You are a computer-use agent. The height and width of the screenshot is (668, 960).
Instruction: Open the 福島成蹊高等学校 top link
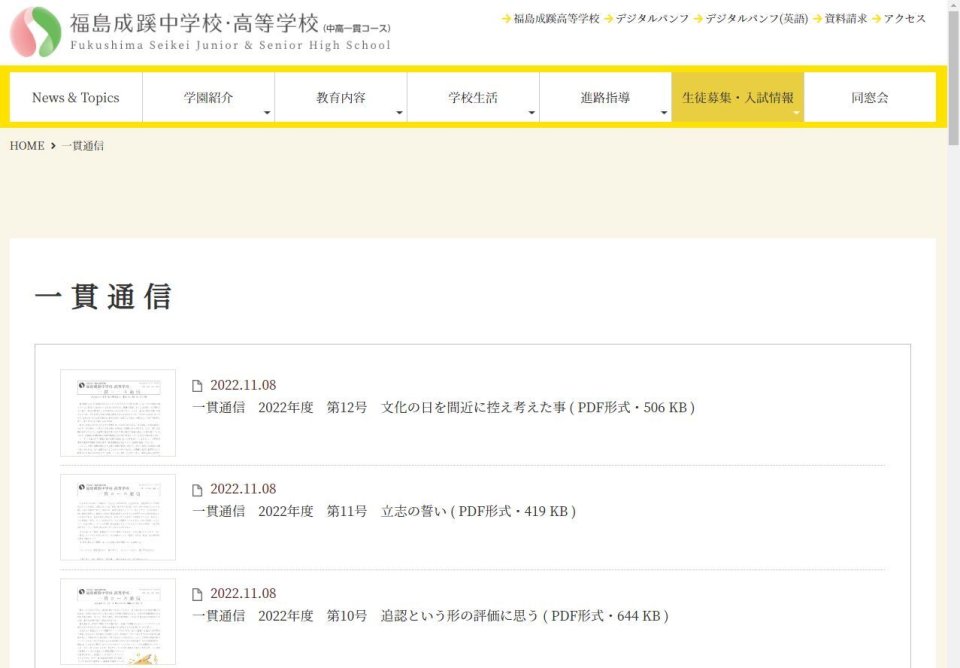556,19
